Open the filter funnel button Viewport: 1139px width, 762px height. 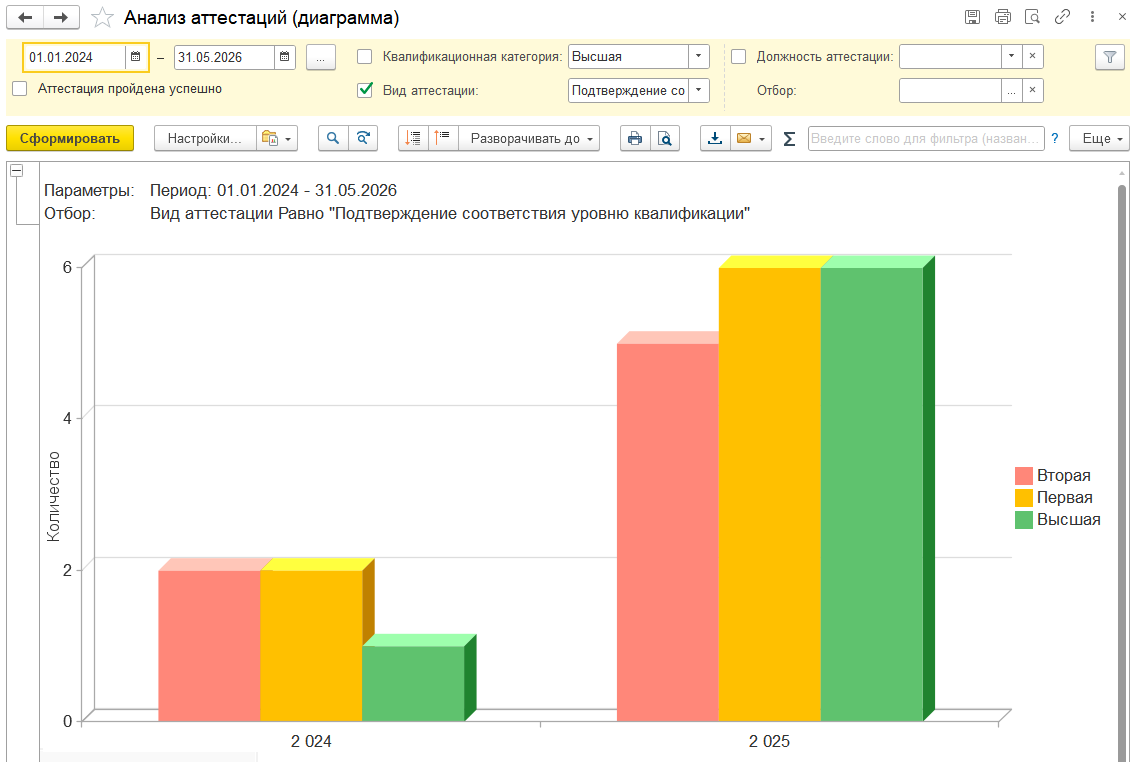click(x=1109, y=57)
